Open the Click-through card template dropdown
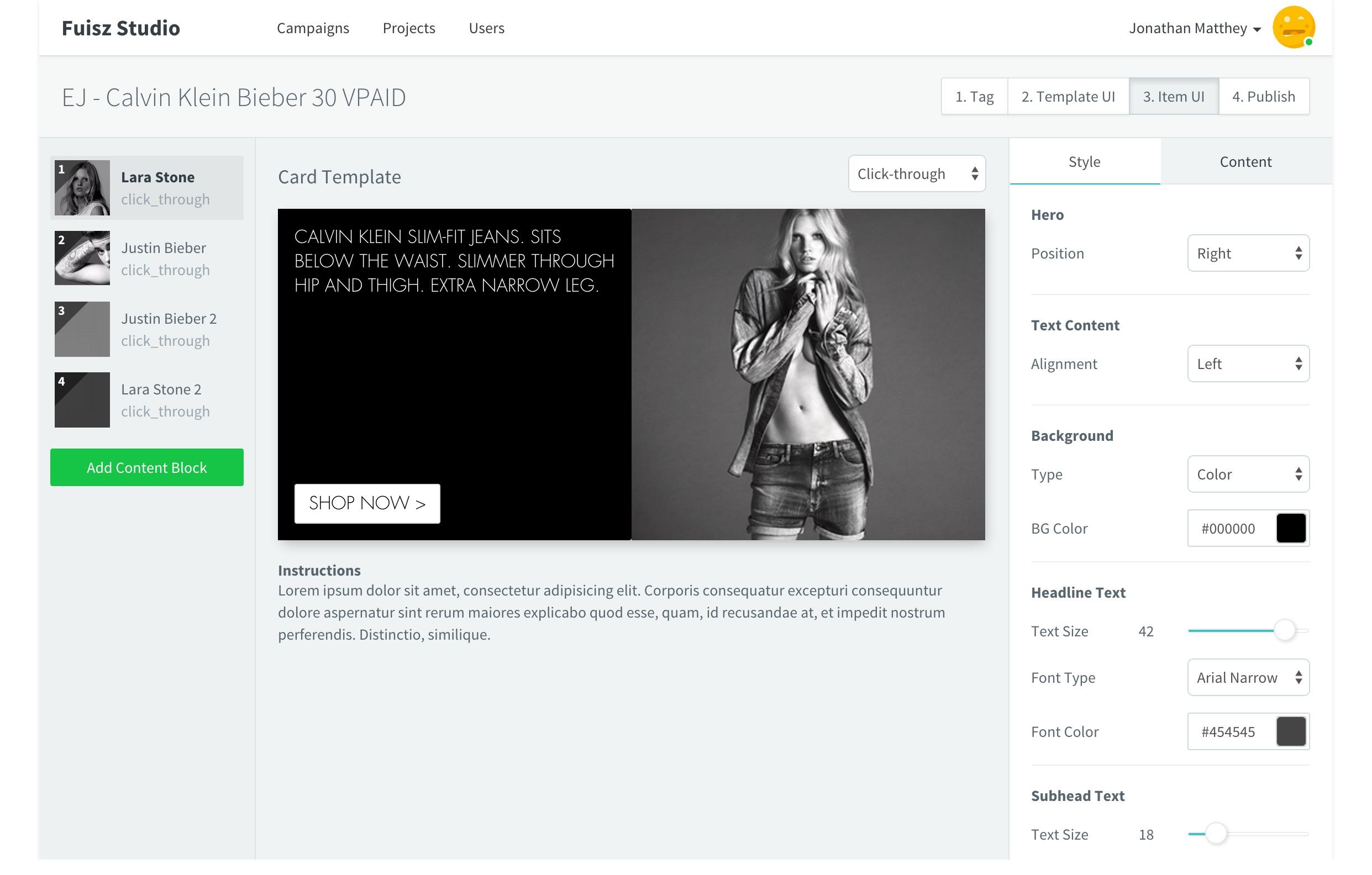1372x875 pixels. (x=916, y=174)
